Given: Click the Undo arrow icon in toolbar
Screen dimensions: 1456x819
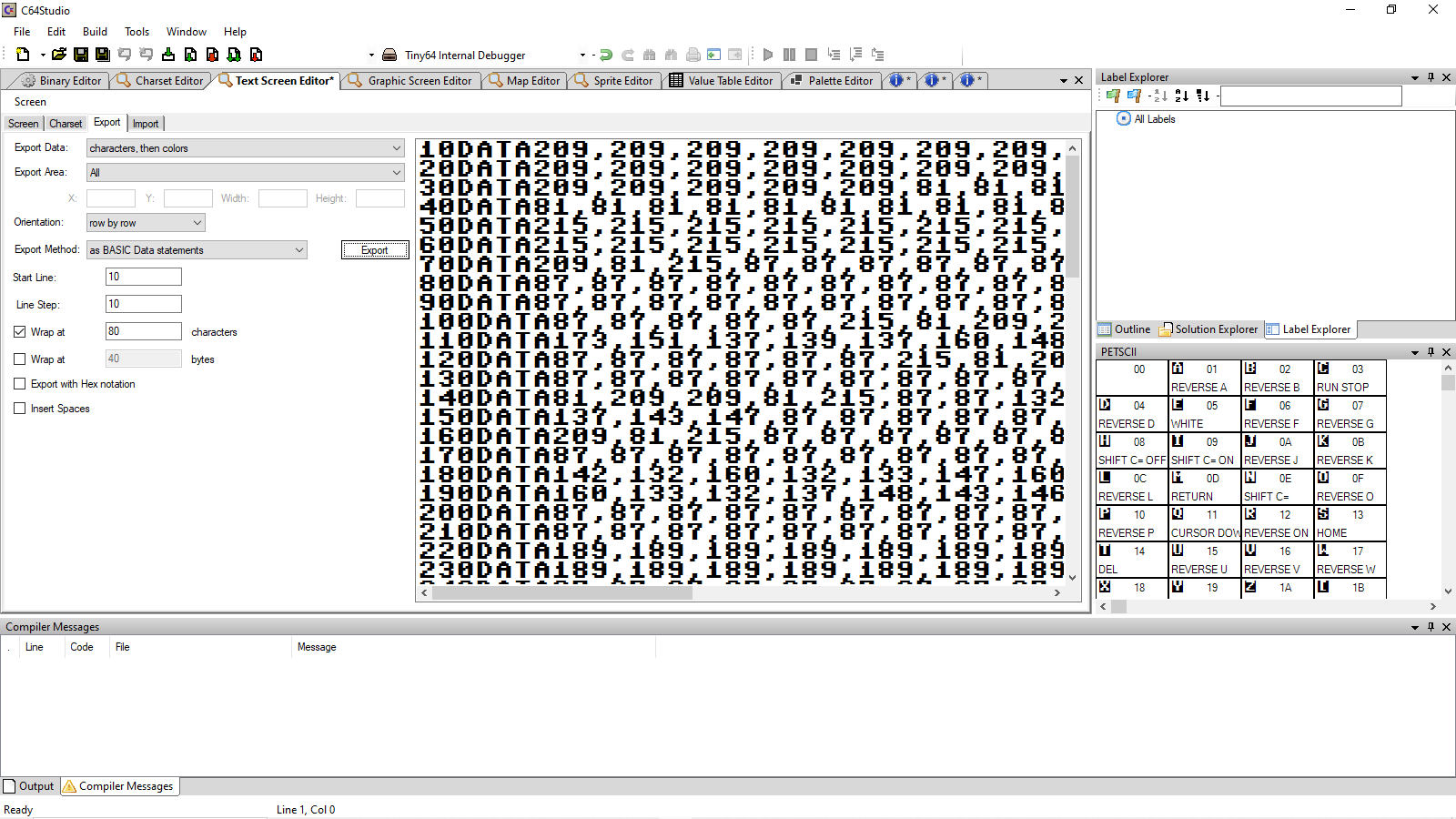Looking at the screenshot, I should click(125, 55).
